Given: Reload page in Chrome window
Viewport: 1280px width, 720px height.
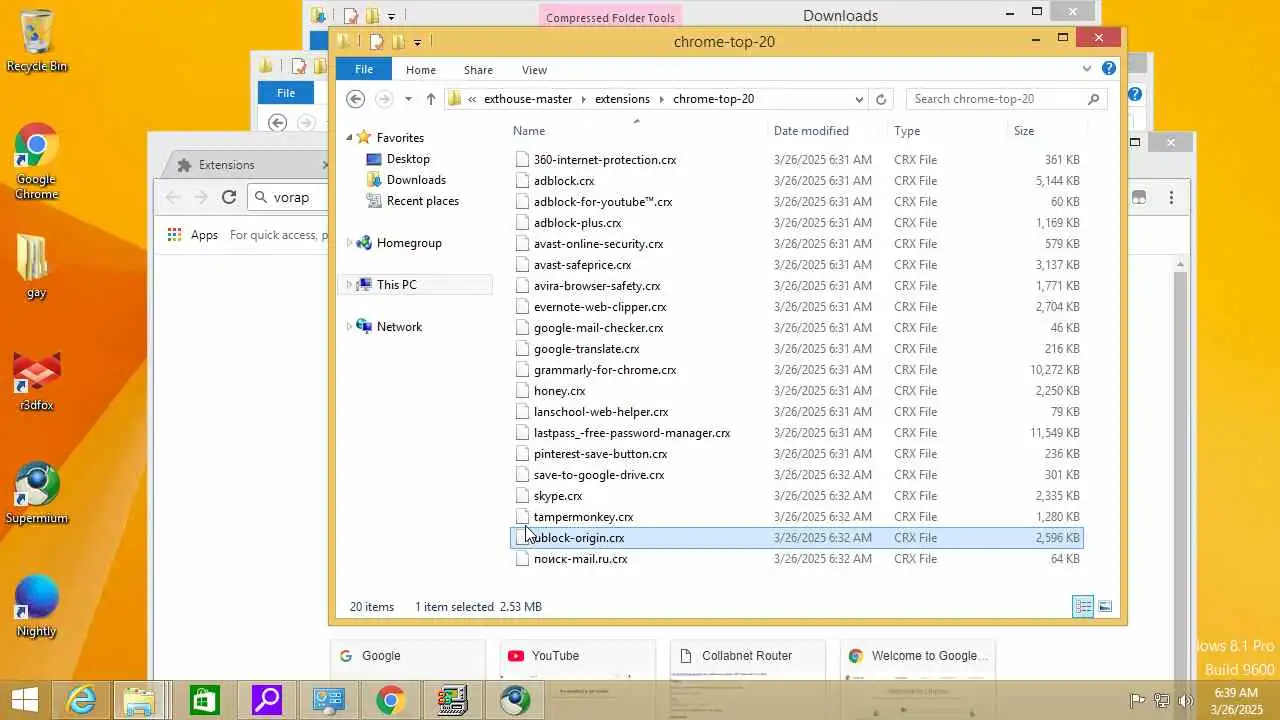Looking at the screenshot, I should (229, 197).
